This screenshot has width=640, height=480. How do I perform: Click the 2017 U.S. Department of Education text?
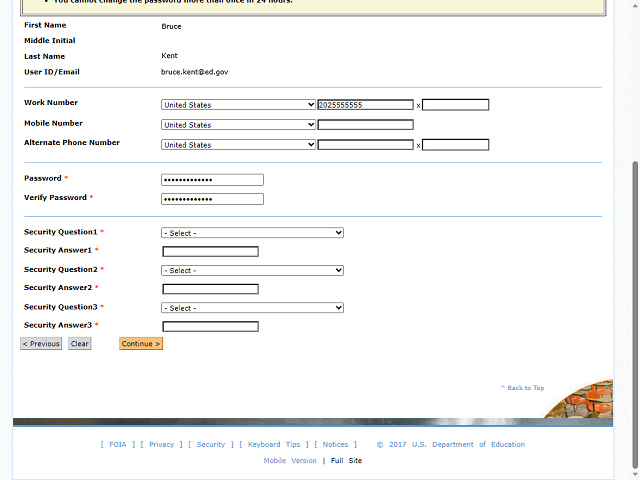point(451,444)
